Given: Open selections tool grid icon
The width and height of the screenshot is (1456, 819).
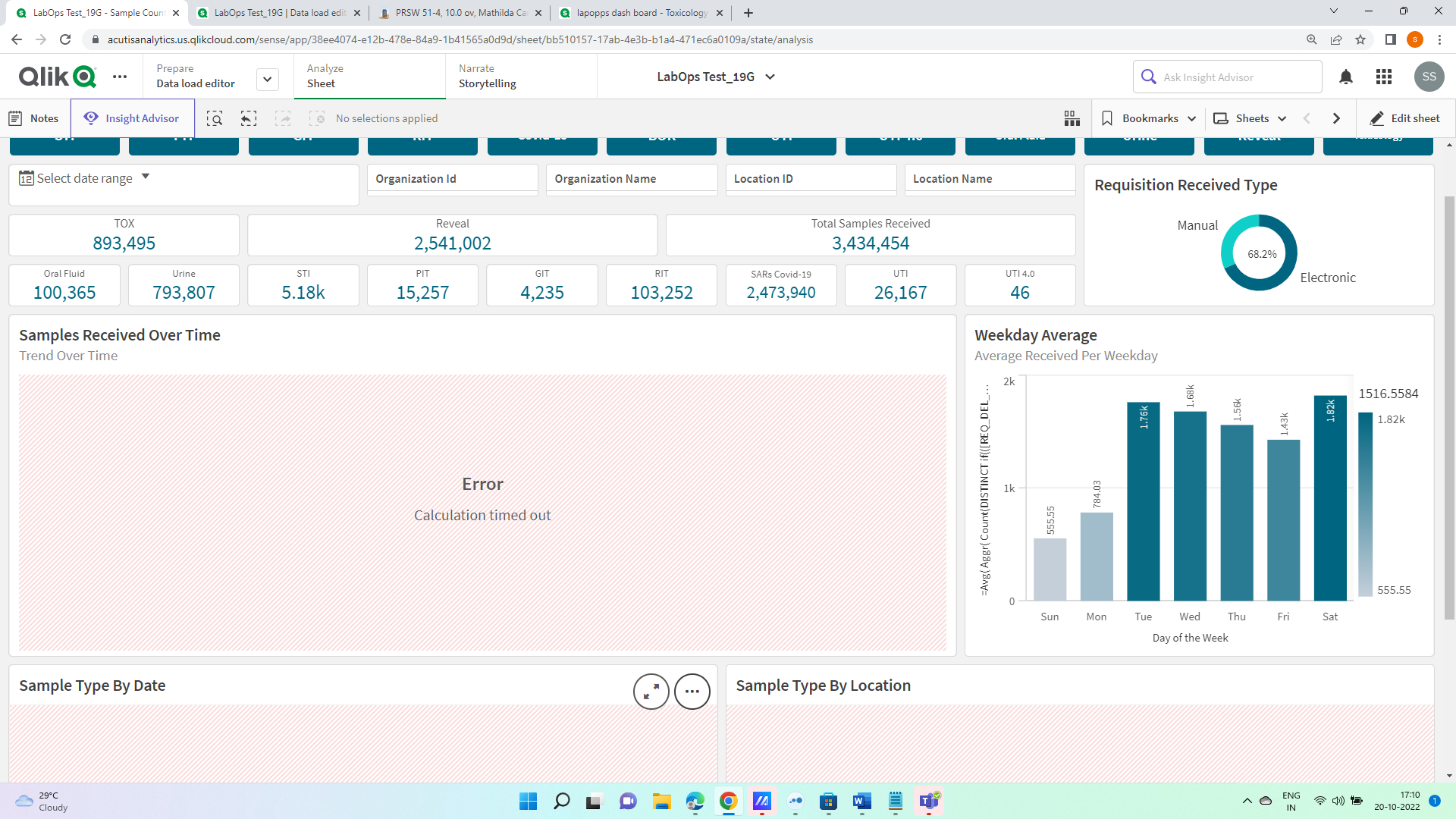Looking at the screenshot, I should pyautogui.click(x=1072, y=118).
